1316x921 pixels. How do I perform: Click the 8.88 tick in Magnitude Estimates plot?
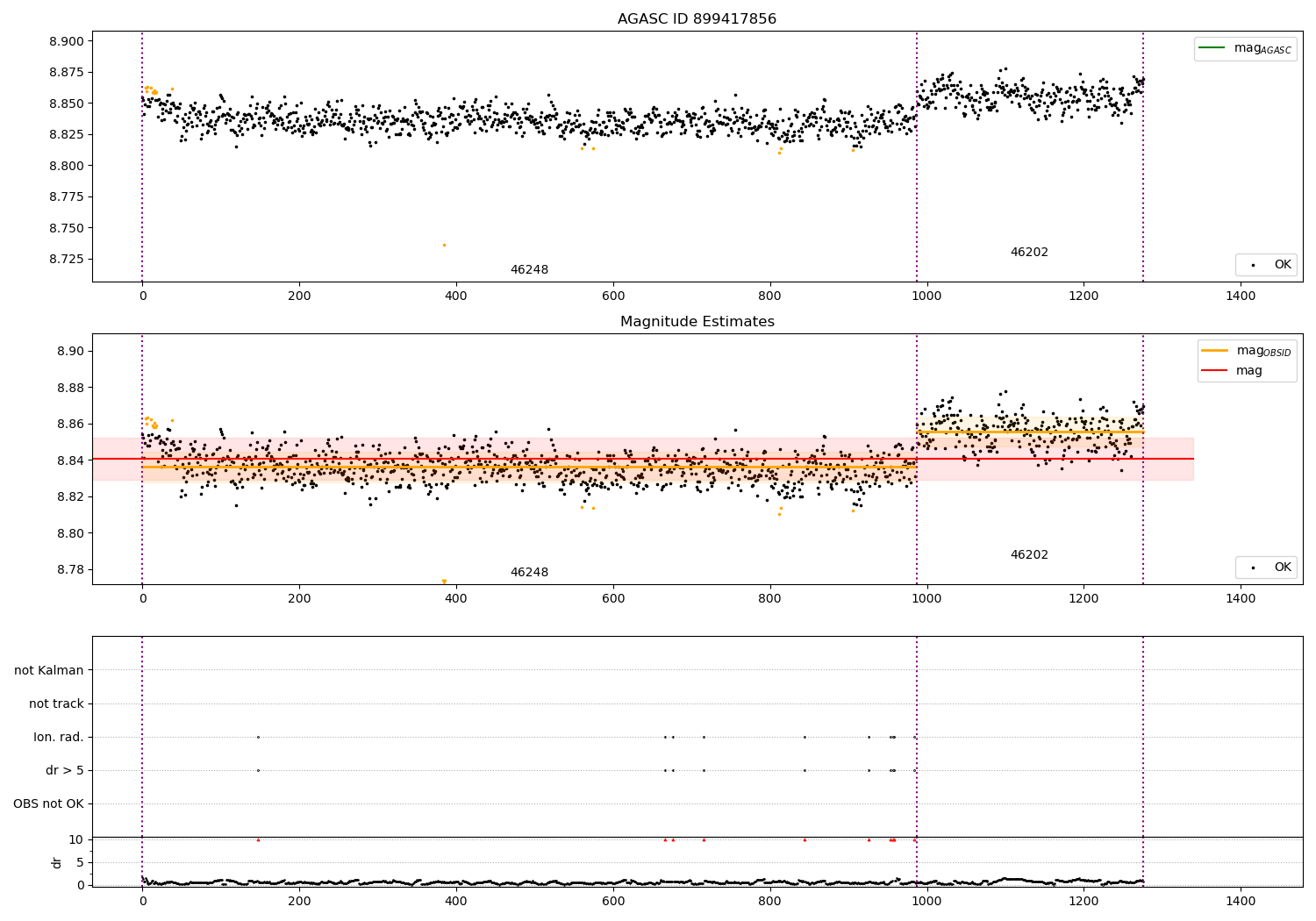(x=70, y=388)
